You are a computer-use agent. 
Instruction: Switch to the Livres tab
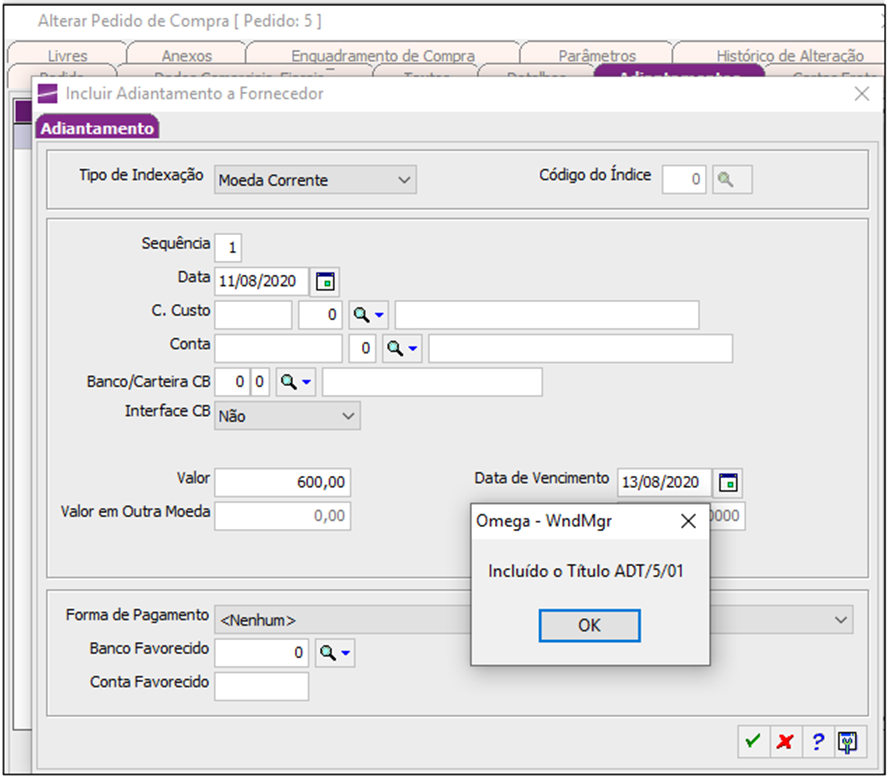coord(68,56)
